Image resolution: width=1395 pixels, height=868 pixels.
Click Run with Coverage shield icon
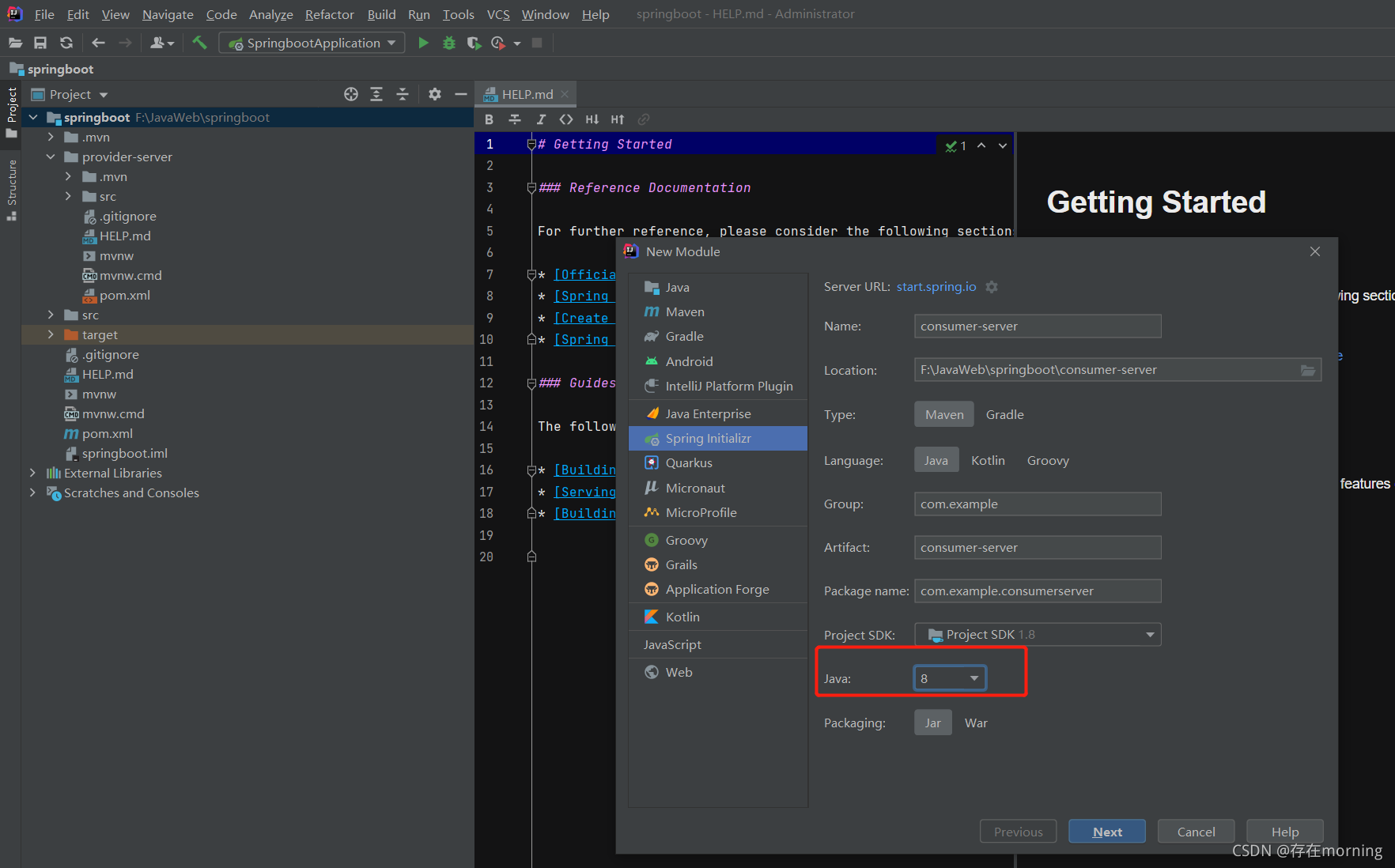point(474,43)
